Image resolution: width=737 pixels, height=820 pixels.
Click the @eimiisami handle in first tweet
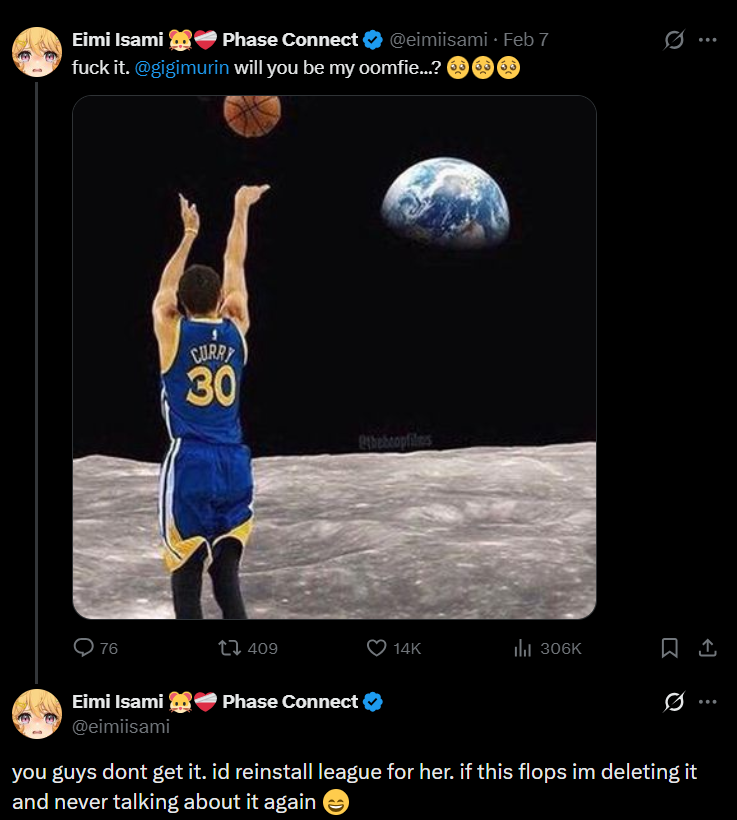(437, 40)
